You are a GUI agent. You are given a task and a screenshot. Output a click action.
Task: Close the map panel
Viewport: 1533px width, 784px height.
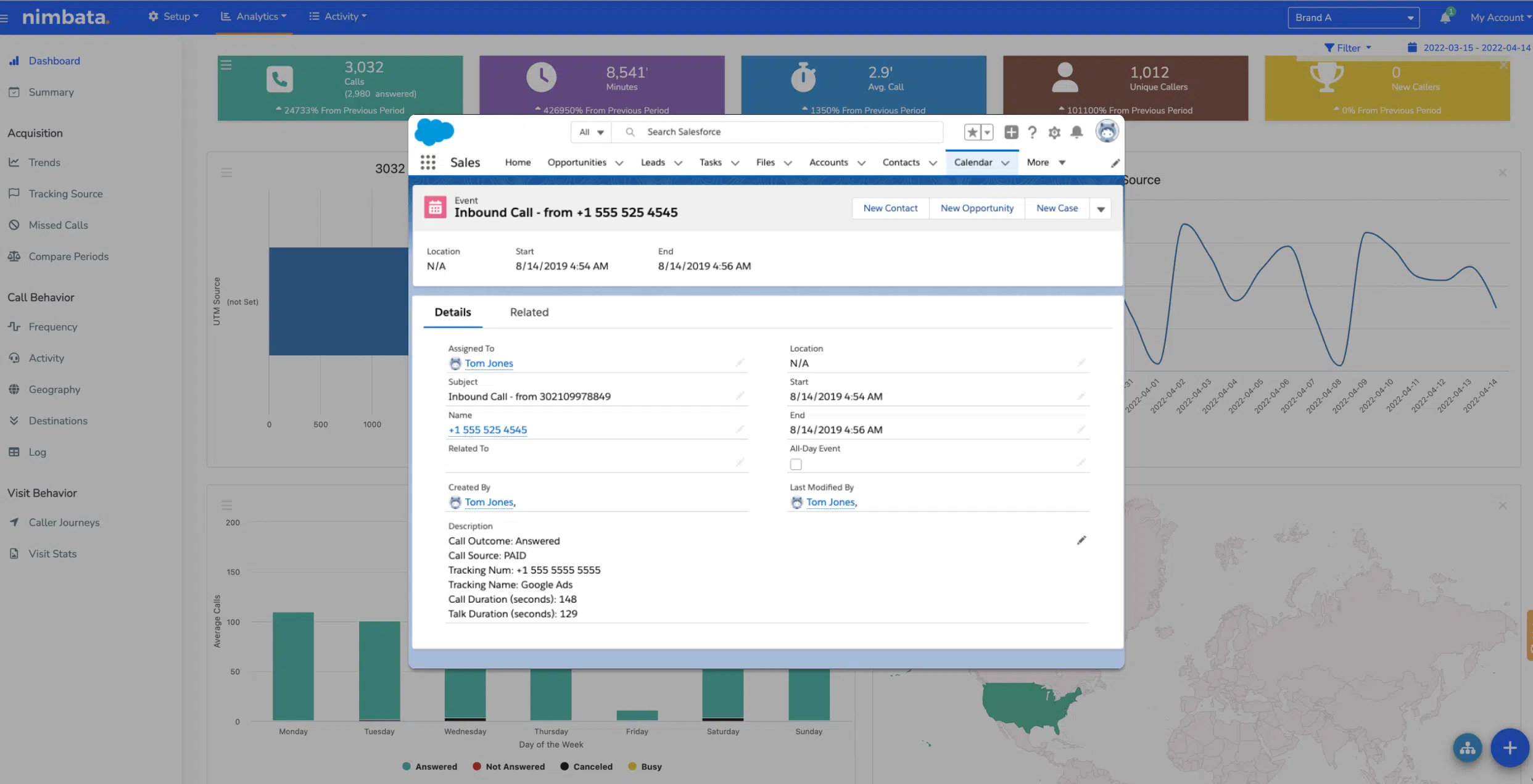tap(1502, 506)
